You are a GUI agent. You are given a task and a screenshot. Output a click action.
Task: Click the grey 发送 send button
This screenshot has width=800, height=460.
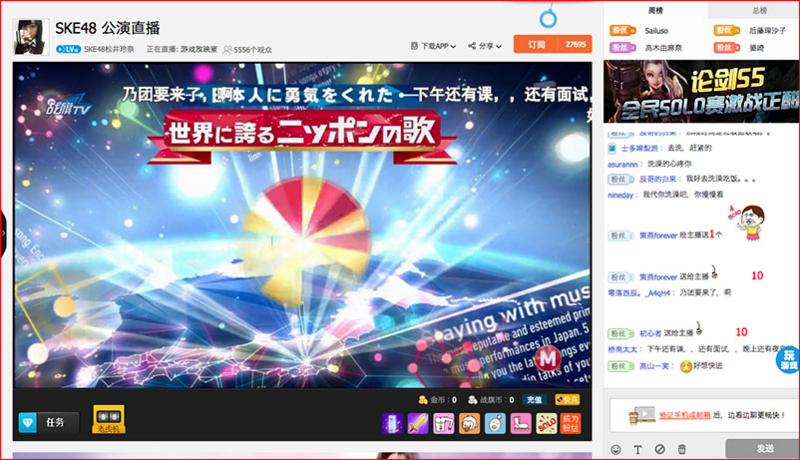[763, 449]
